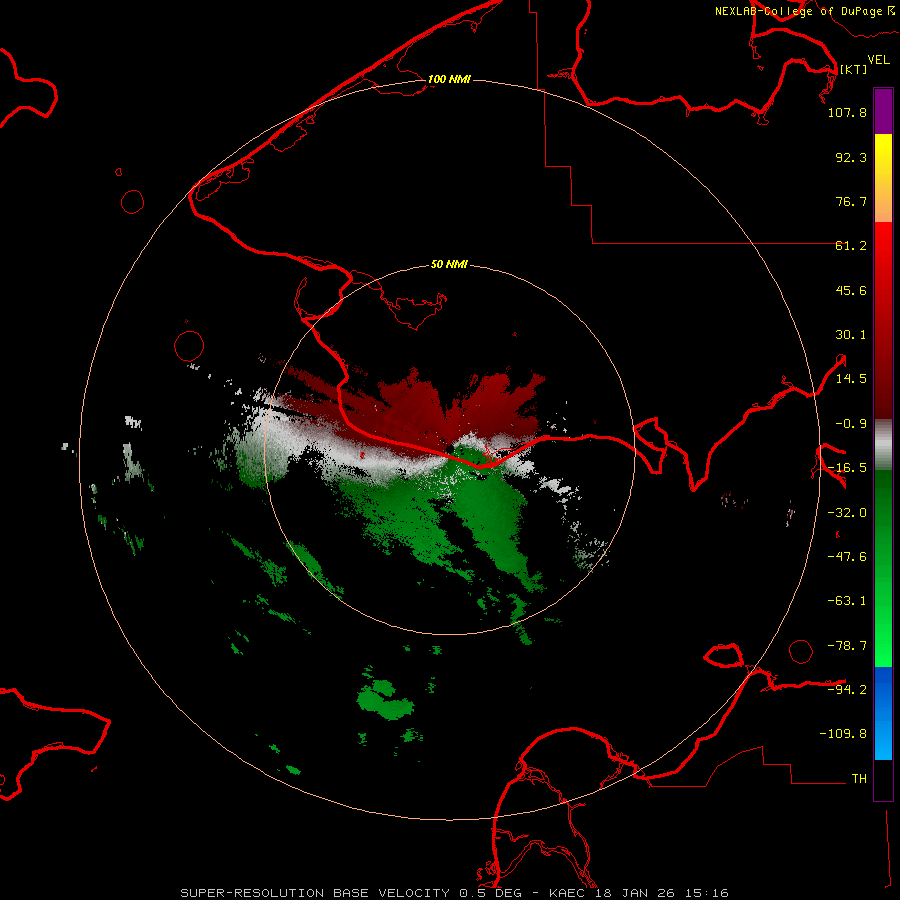Click the -63.1 legend value
This screenshot has width=900, height=900.
click(847, 601)
